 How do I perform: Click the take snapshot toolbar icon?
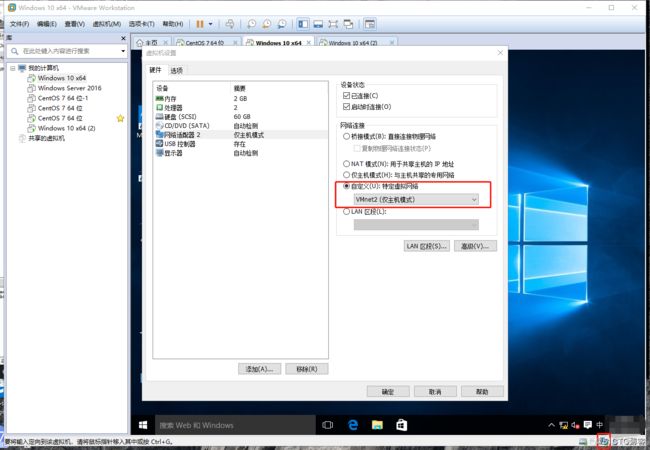coord(251,24)
